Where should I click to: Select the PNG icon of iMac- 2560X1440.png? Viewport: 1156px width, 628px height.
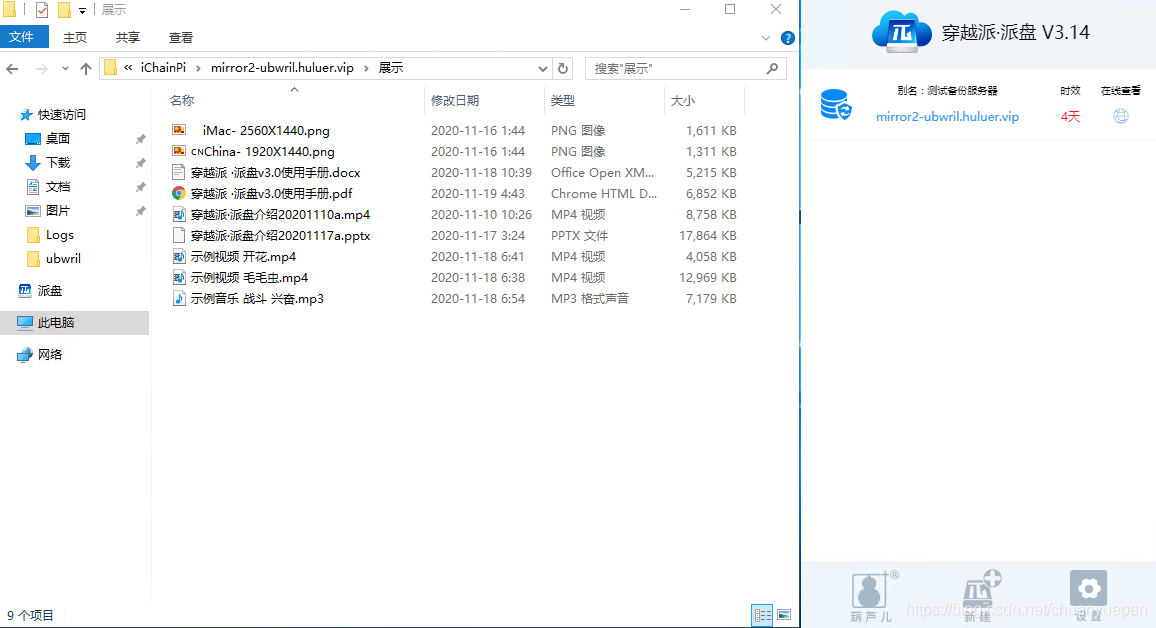pos(178,130)
